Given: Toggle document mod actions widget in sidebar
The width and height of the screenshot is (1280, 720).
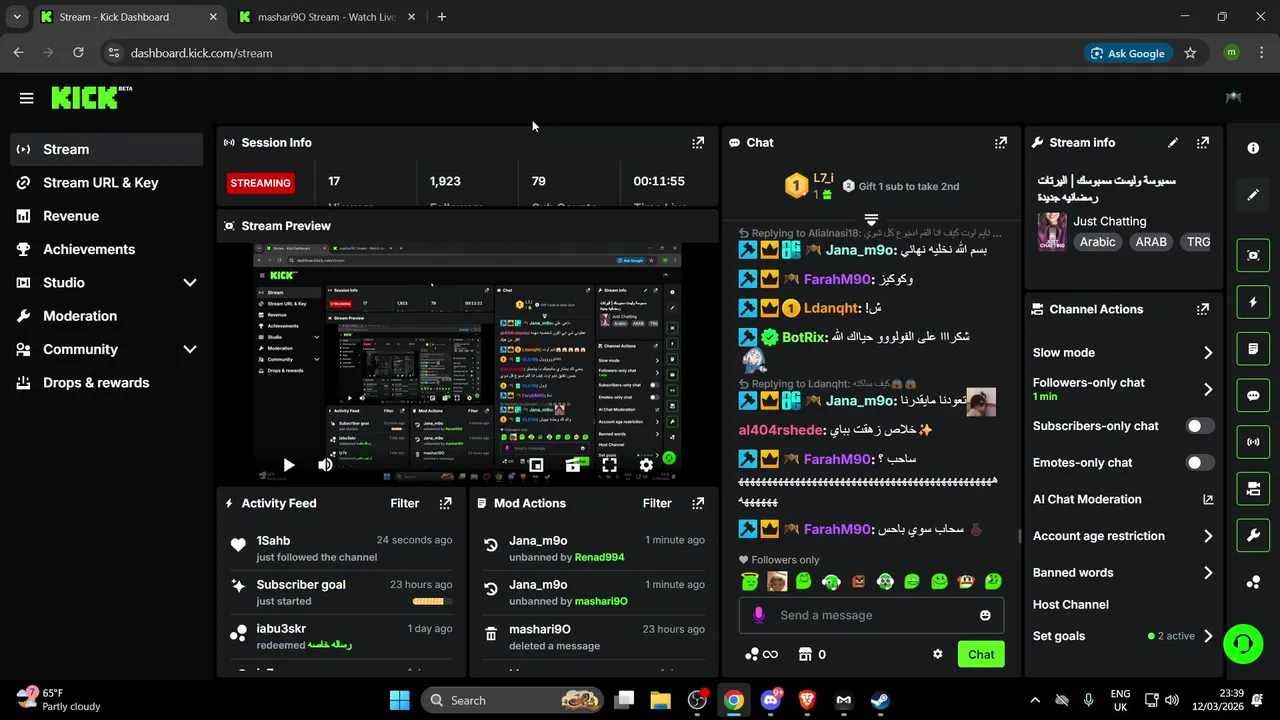Looking at the screenshot, I should tap(1253, 349).
